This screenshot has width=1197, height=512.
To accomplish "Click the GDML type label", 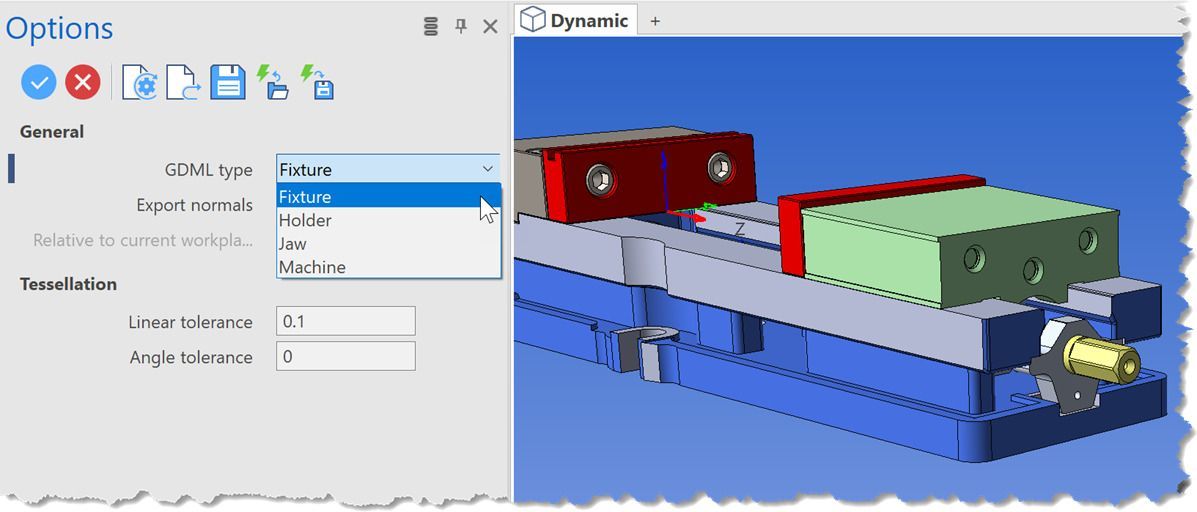I will 208,170.
